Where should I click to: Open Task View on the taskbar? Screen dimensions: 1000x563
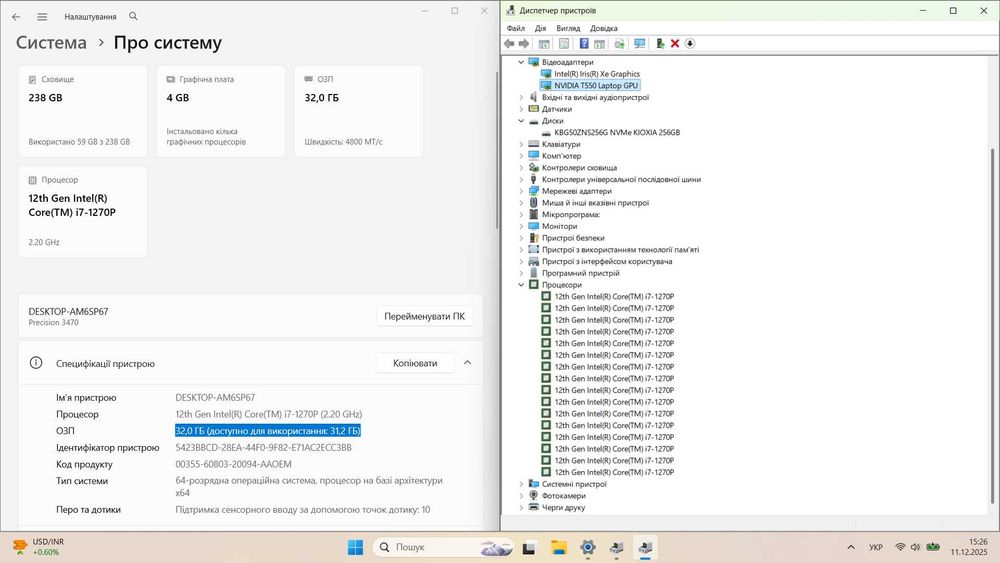pos(529,547)
